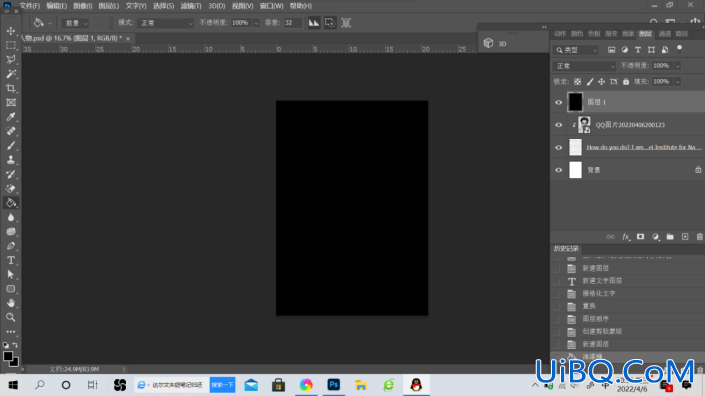Screen dimensions: 705x396
Task: Select the Hand tool
Action: [11, 303]
